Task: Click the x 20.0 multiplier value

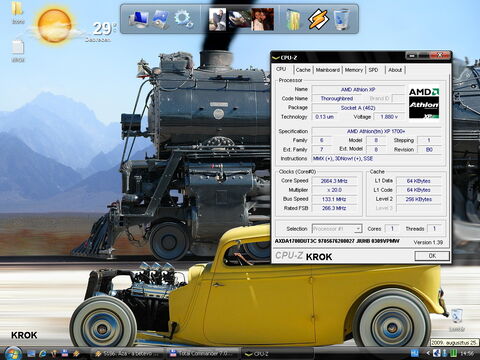Action: 334,190
